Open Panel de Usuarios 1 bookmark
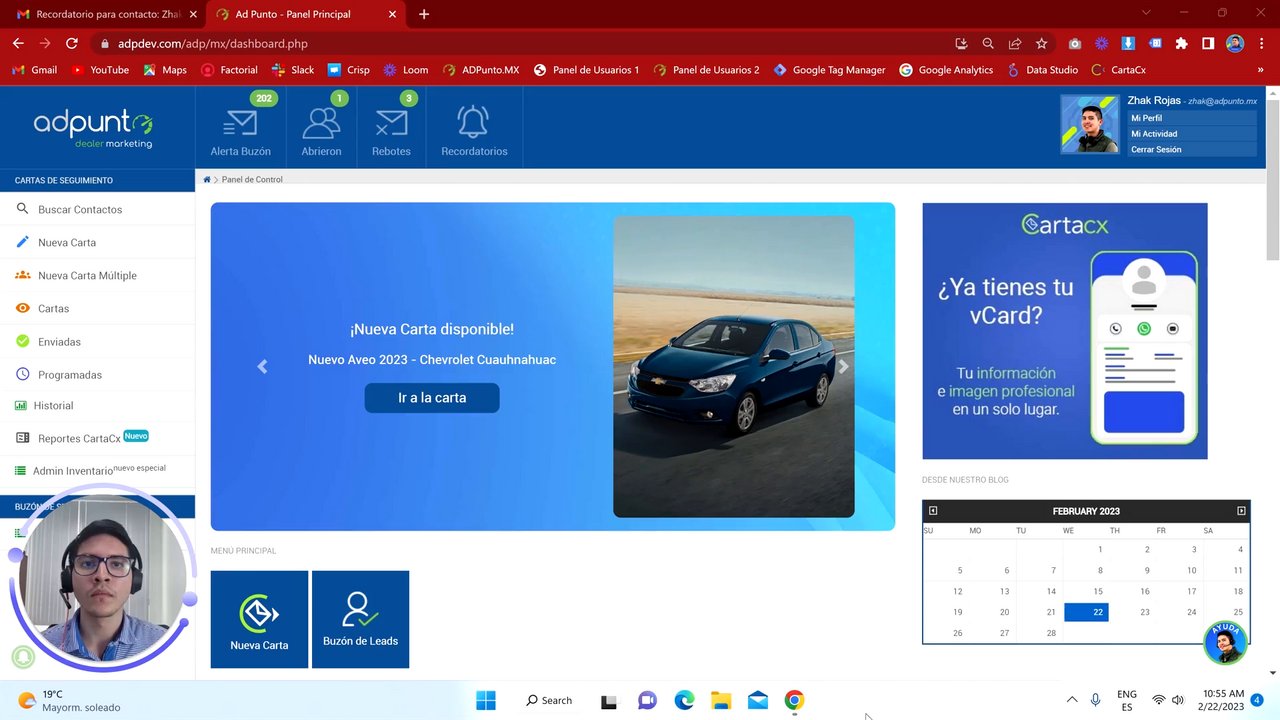The width and height of the screenshot is (1280, 720). click(x=586, y=70)
